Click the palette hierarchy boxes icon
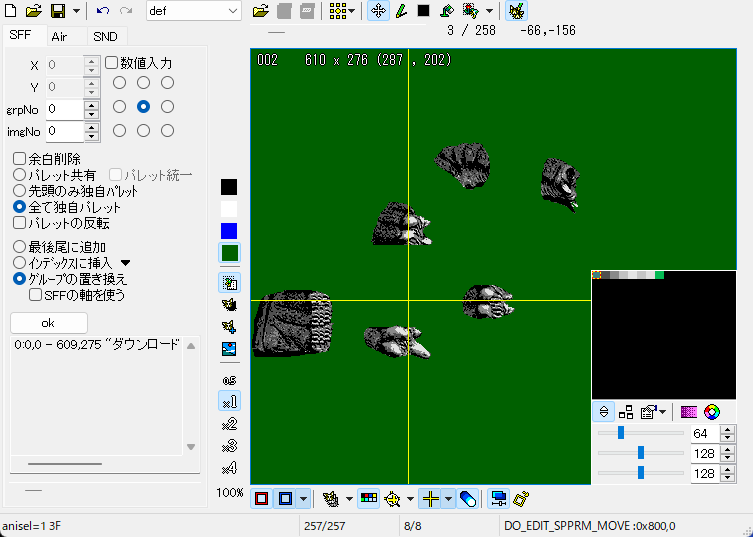This screenshot has width=753, height=537. (626, 412)
